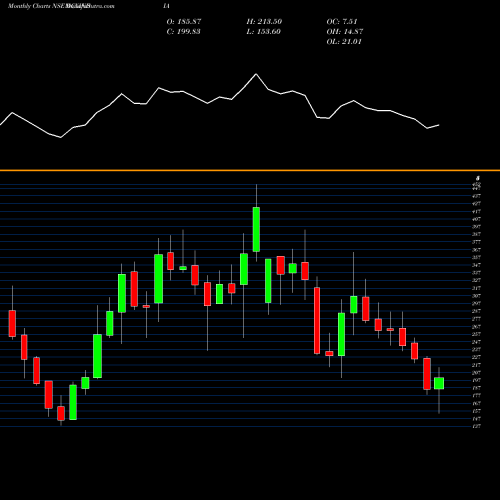This screenshot has width=500, height=500.
Task: Click the OC: 7.51 value
Action: pos(342,22)
